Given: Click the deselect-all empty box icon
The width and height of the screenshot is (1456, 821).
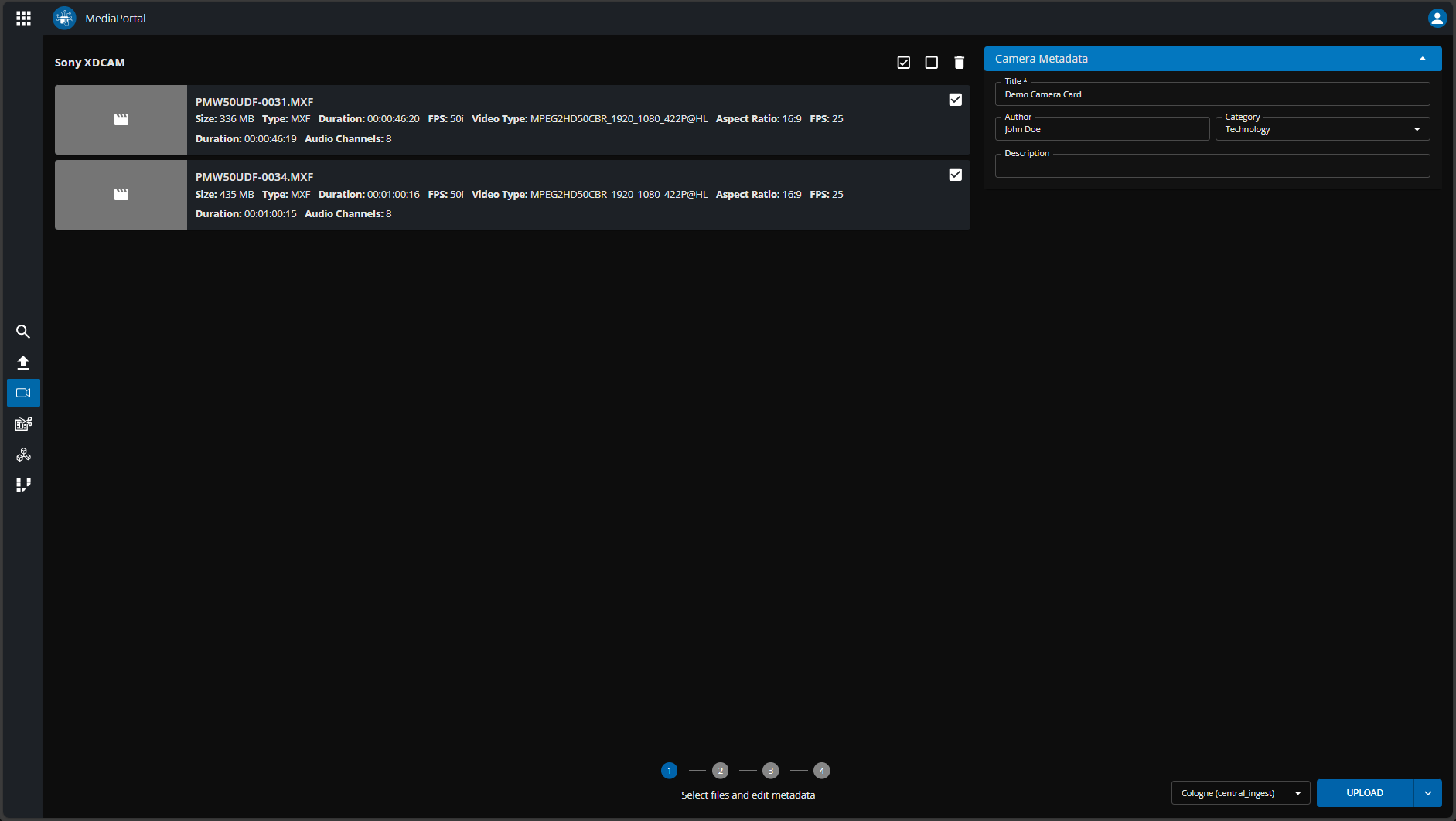Looking at the screenshot, I should click(x=931, y=63).
